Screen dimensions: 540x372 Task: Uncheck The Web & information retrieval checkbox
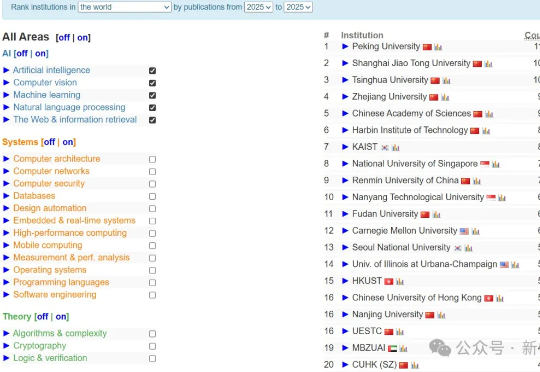coord(153,120)
